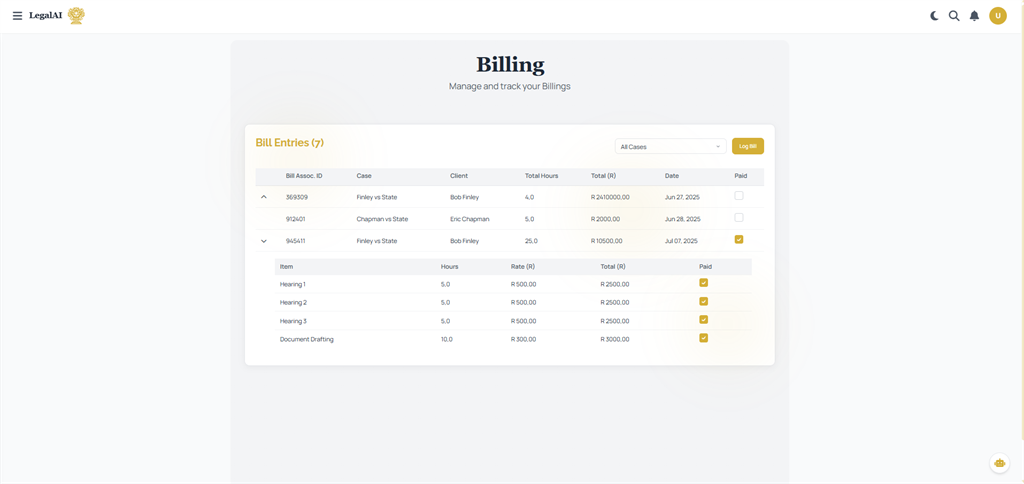Toggle Paid for Document Drafting item
Viewport: 1024px width, 484px height.
click(703, 338)
